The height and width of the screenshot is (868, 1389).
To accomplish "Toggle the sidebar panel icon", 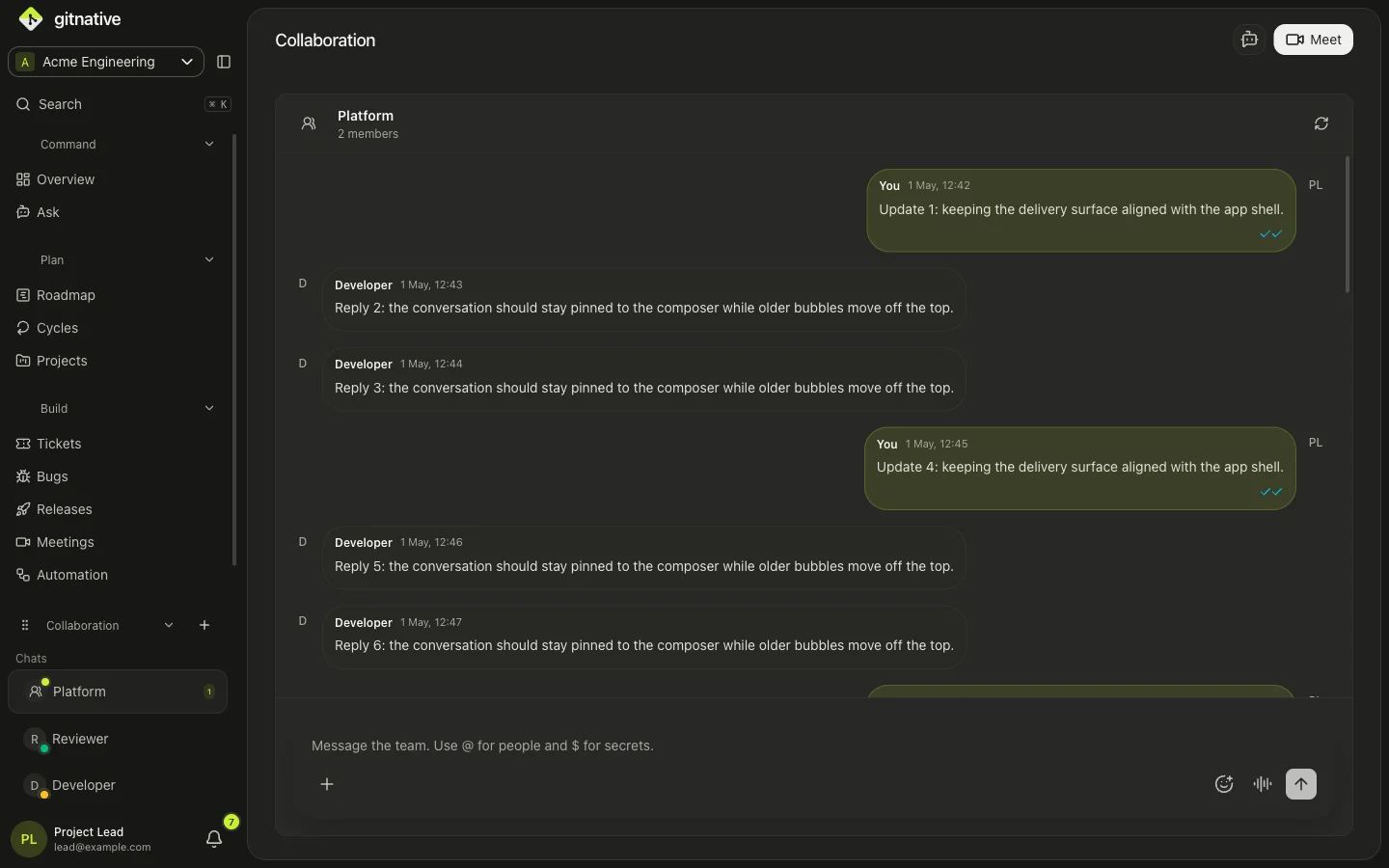I will [x=224, y=62].
